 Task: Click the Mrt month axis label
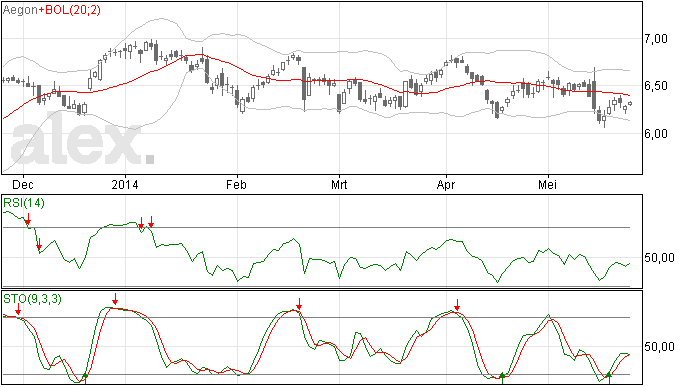(339, 185)
